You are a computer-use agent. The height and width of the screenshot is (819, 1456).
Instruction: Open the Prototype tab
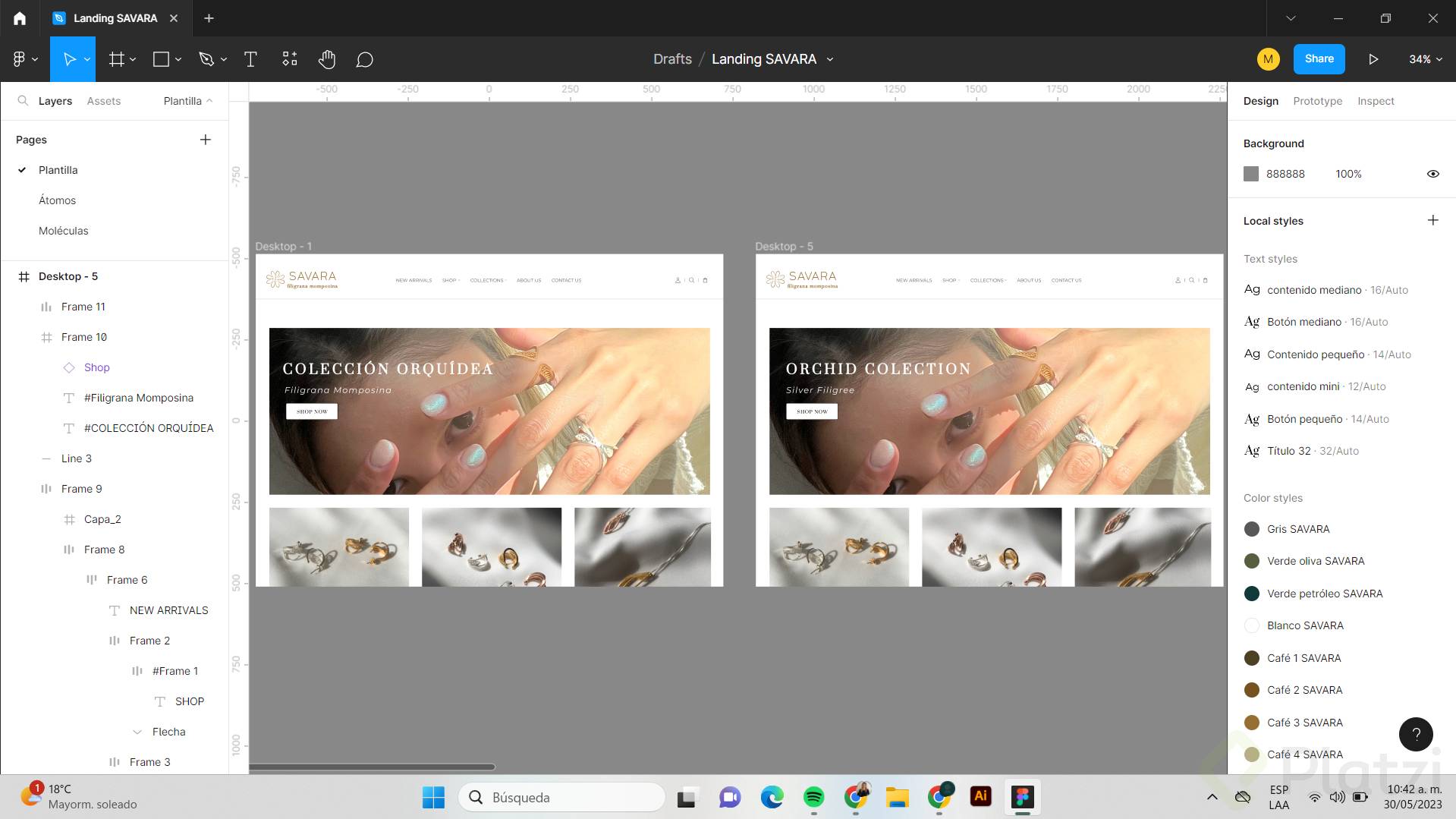[1317, 101]
